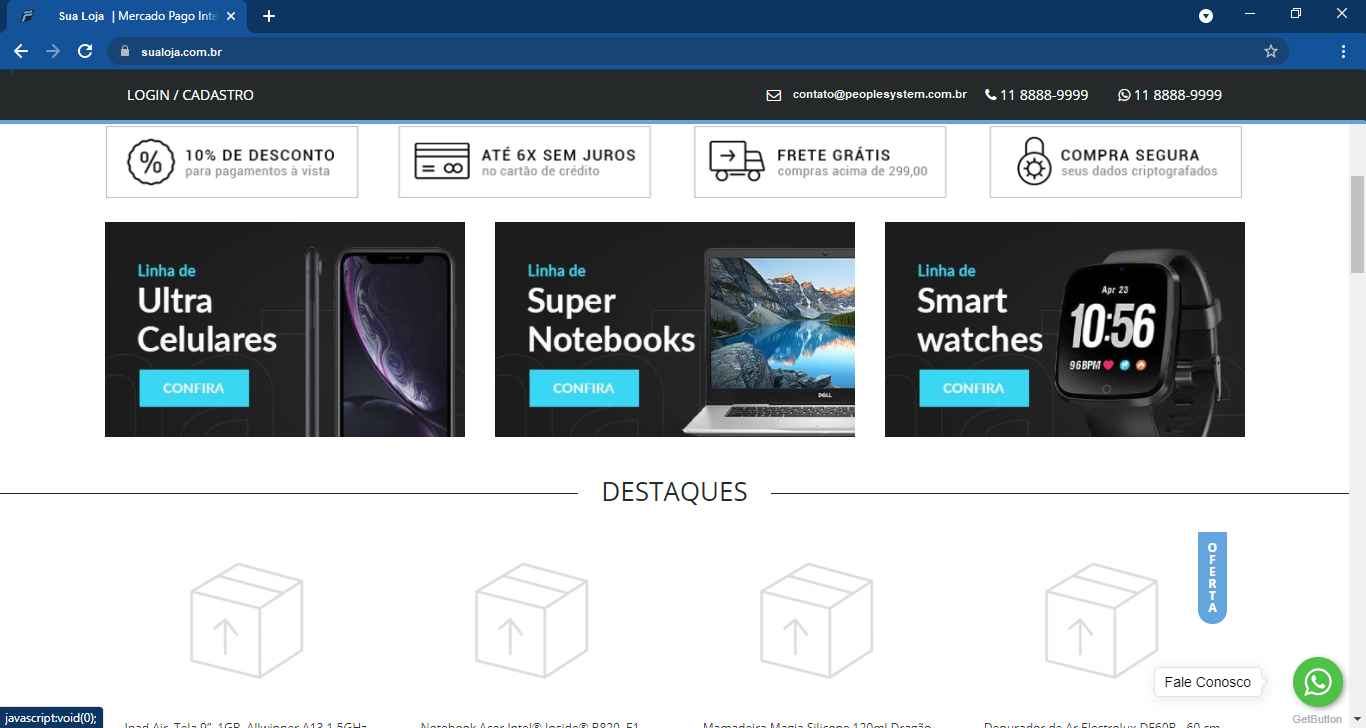Reload the page in the browser
The image size is (1366, 728).
[x=85, y=51]
